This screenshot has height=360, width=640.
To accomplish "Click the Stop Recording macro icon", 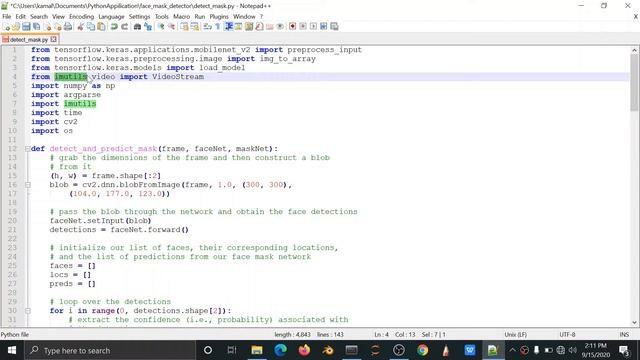I will click(x=303, y=27).
